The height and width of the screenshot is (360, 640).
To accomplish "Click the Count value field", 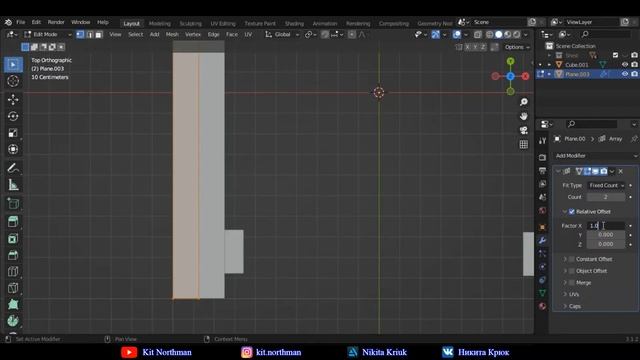I will (606, 197).
